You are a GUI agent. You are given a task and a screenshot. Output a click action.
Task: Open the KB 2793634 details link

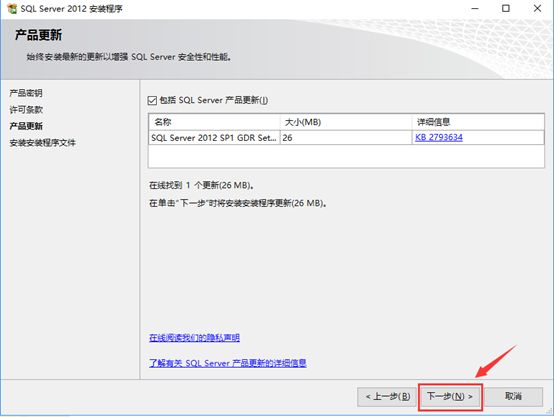pos(439,137)
